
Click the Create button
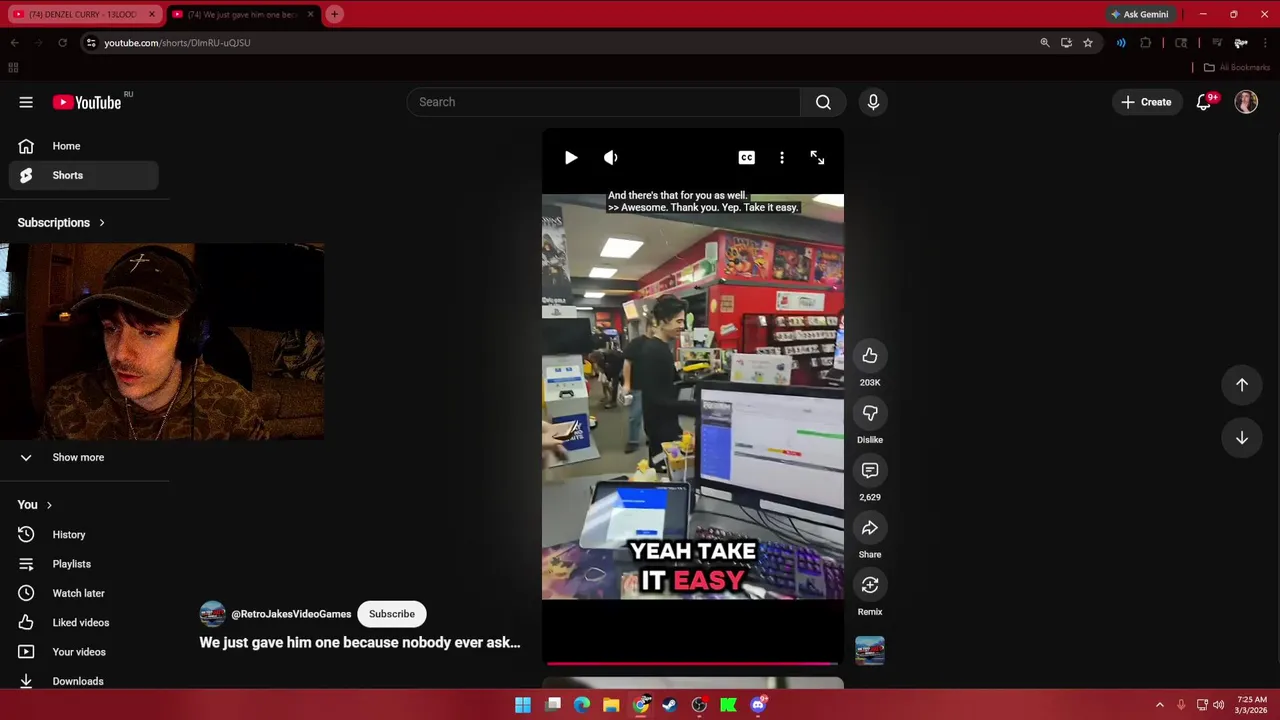[x=1146, y=102]
